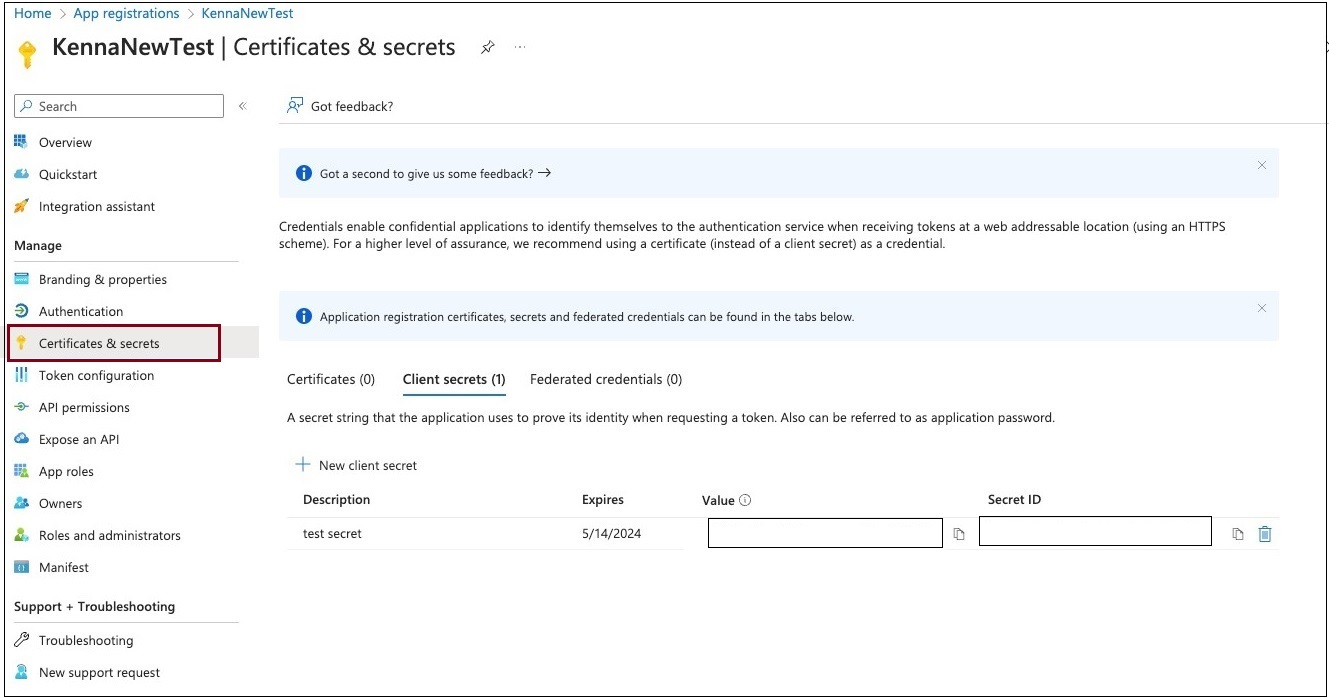Click the API permissions icon
This screenshot has width=1329, height=698.
22,407
